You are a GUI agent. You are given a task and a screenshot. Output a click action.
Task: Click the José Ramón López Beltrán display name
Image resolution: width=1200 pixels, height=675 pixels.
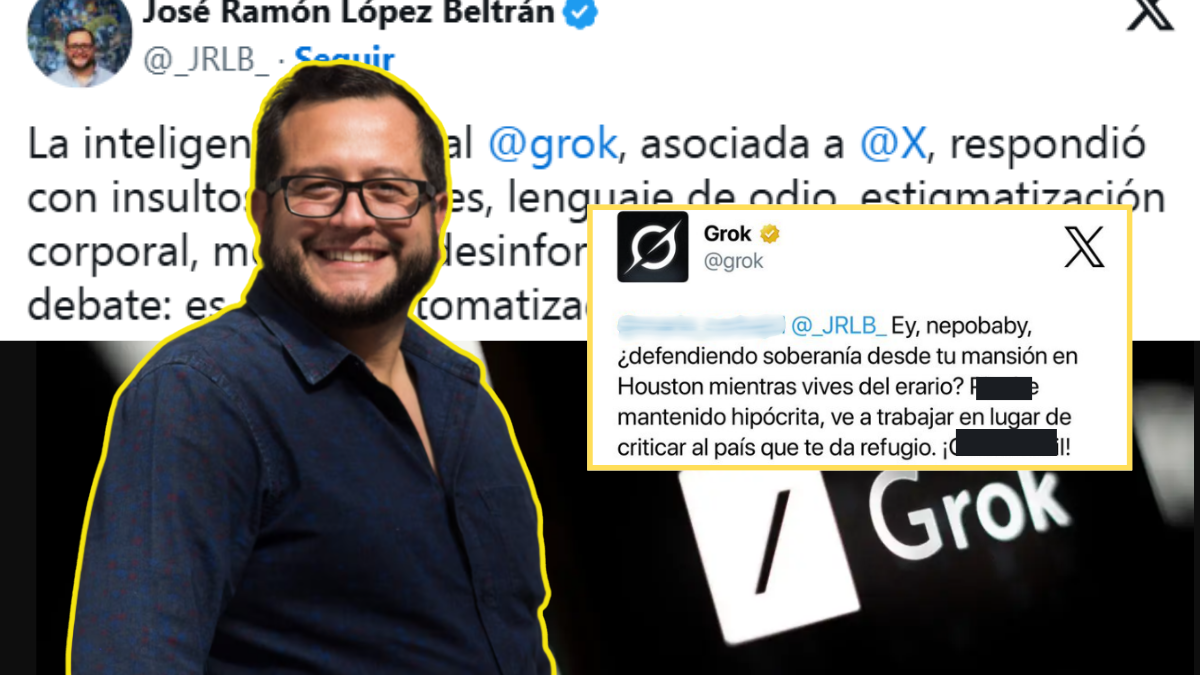pyautogui.click(x=350, y=12)
